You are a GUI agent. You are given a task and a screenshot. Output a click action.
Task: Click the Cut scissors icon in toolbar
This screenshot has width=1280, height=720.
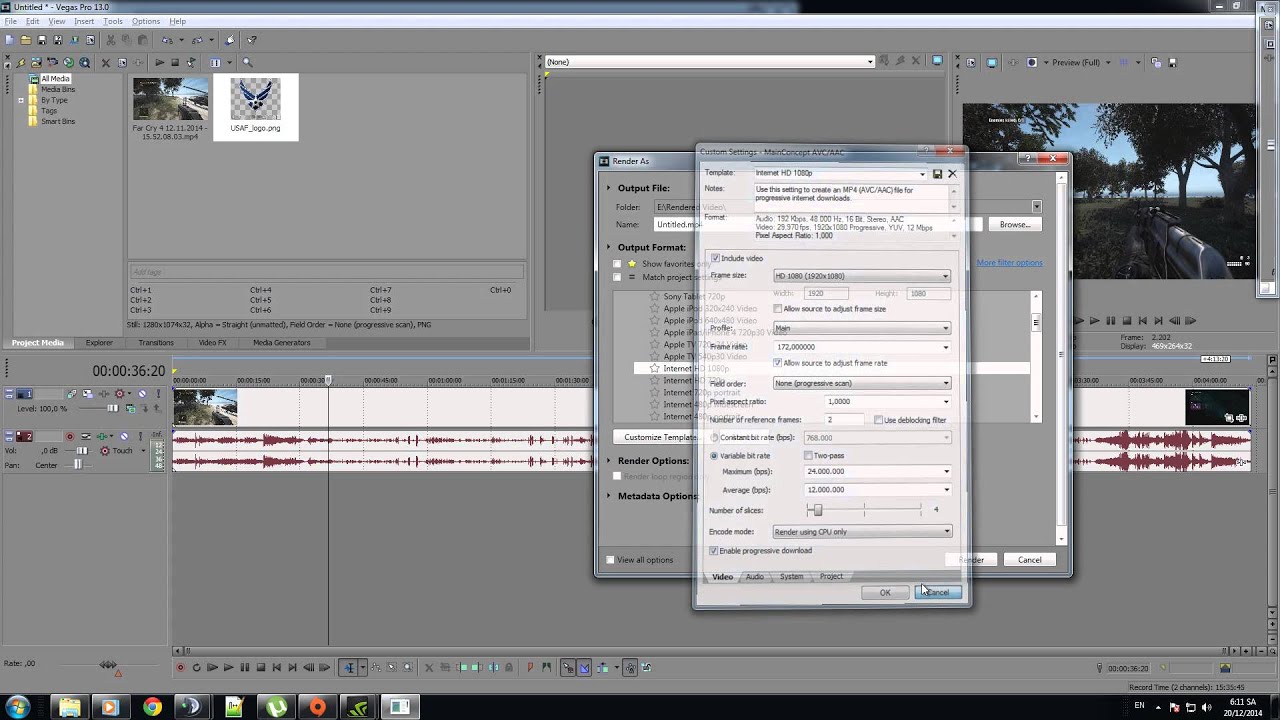tap(110, 40)
